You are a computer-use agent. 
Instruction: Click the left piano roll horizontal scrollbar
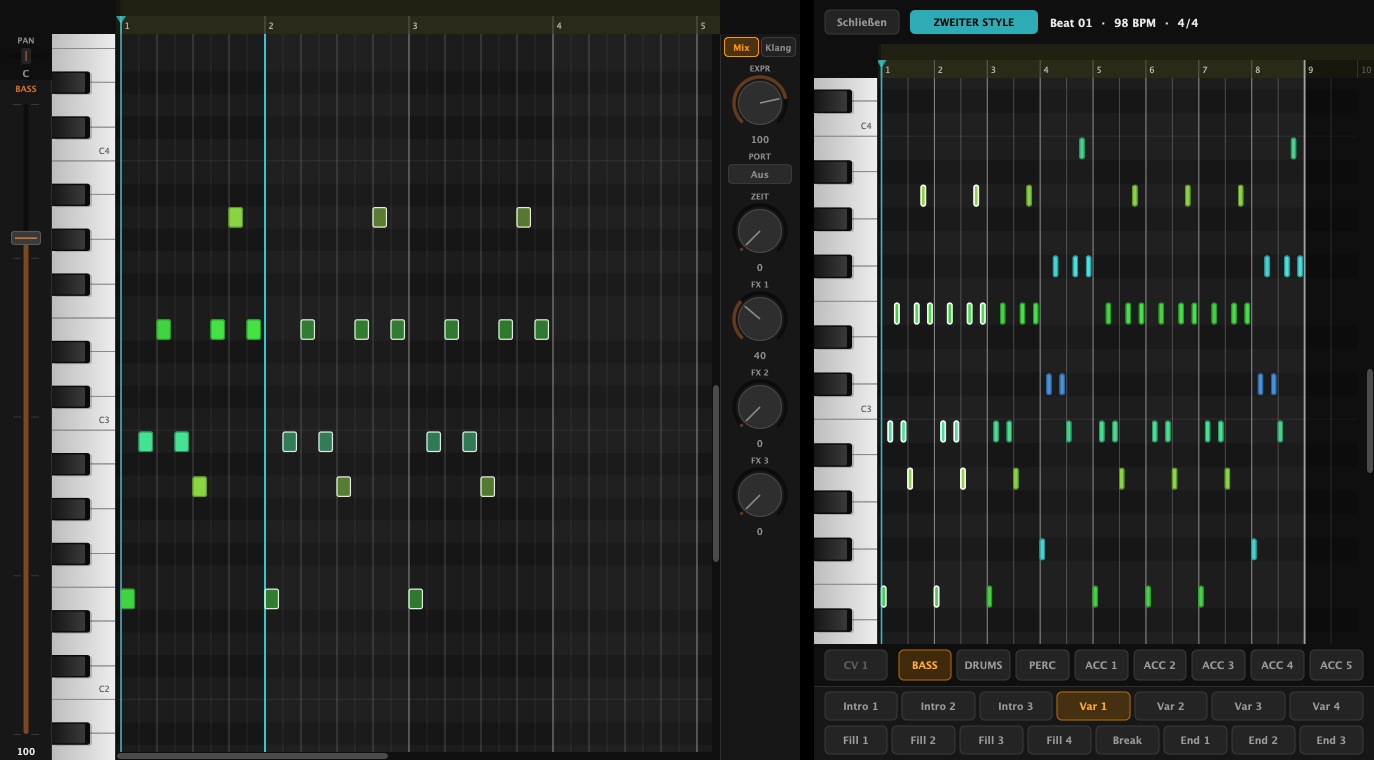click(x=252, y=756)
